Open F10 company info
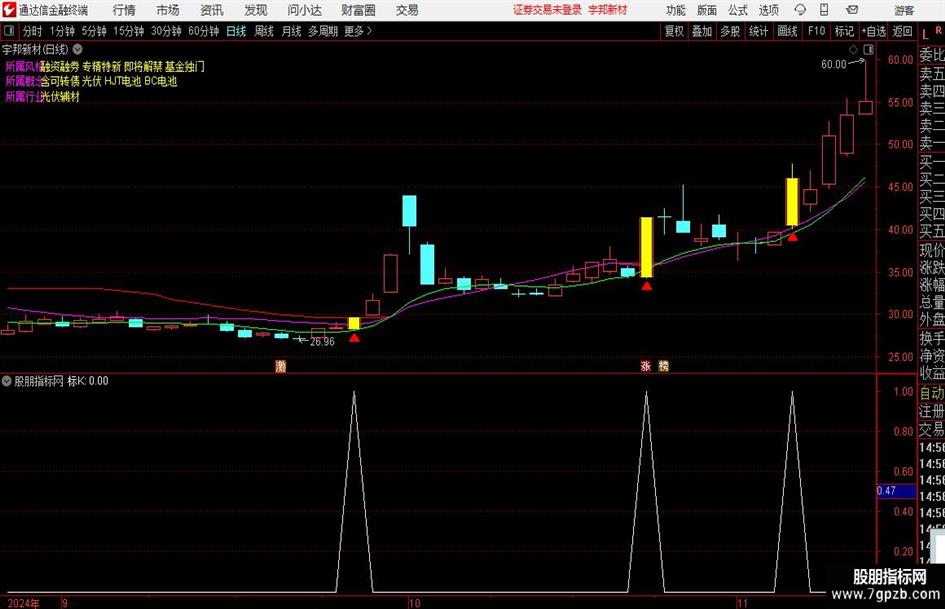 (817, 31)
